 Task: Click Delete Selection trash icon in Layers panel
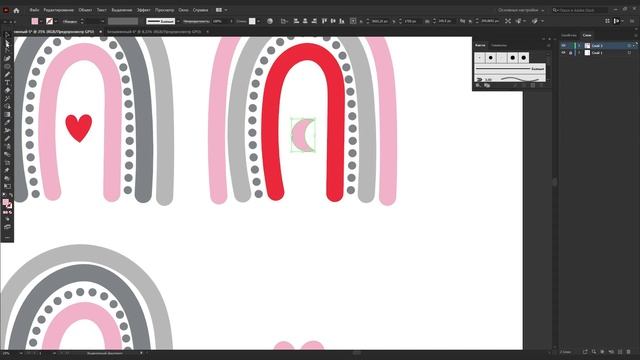tap(629, 351)
